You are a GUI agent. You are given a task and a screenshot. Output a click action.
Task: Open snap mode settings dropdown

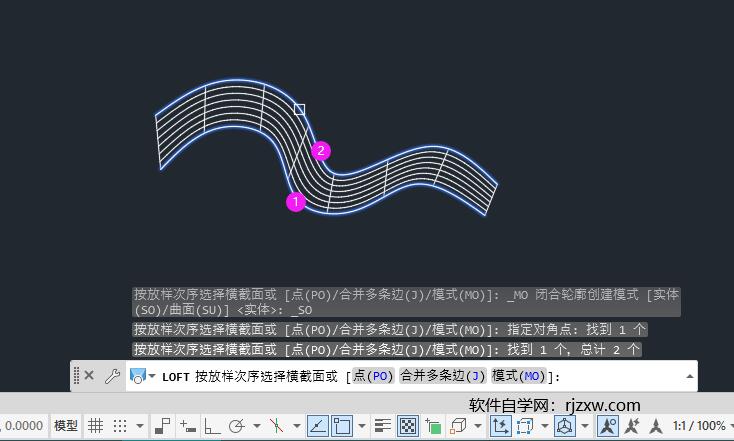pos(139,426)
